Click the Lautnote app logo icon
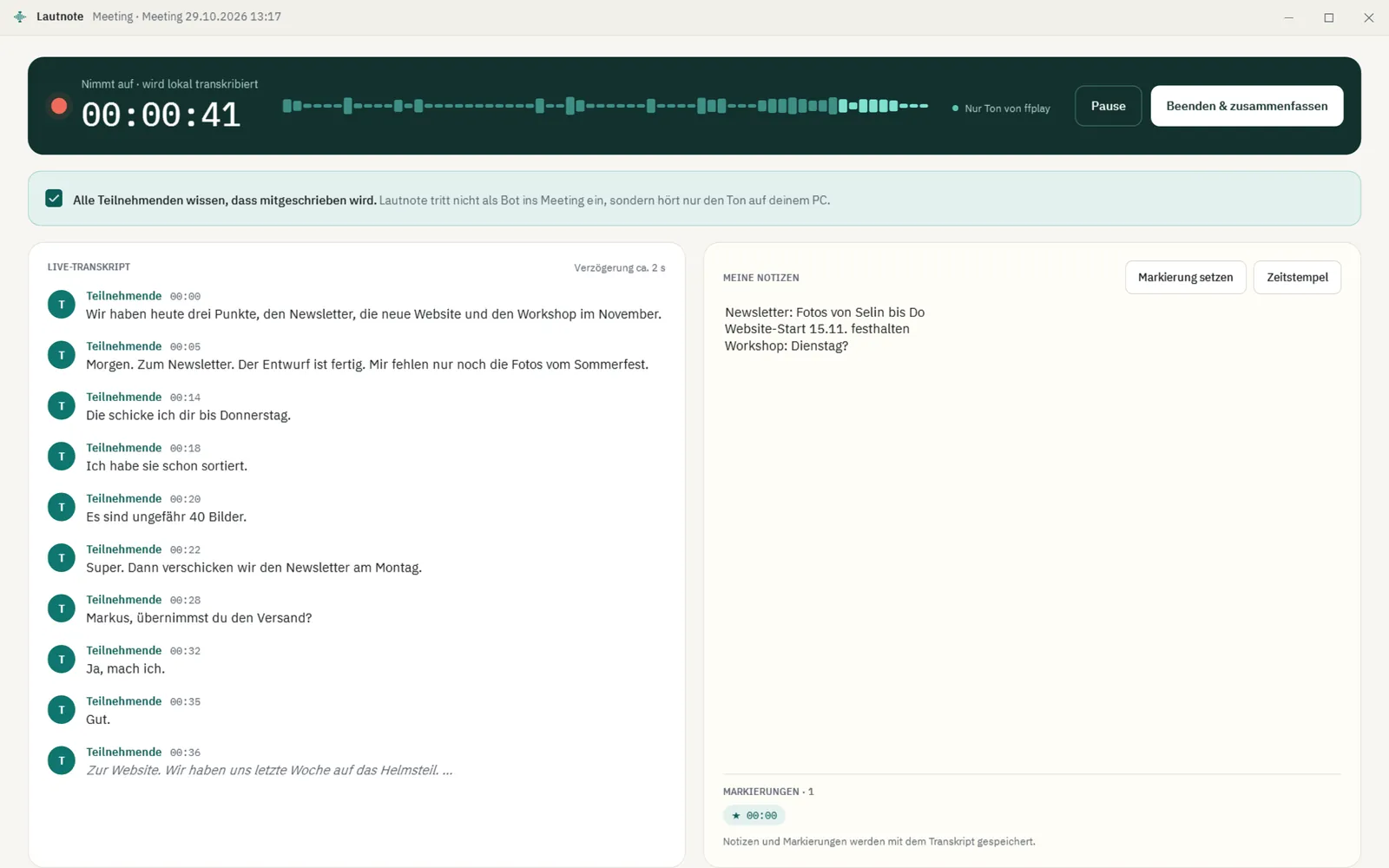The height and width of the screenshot is (868, 1389). tap(20, 16)
